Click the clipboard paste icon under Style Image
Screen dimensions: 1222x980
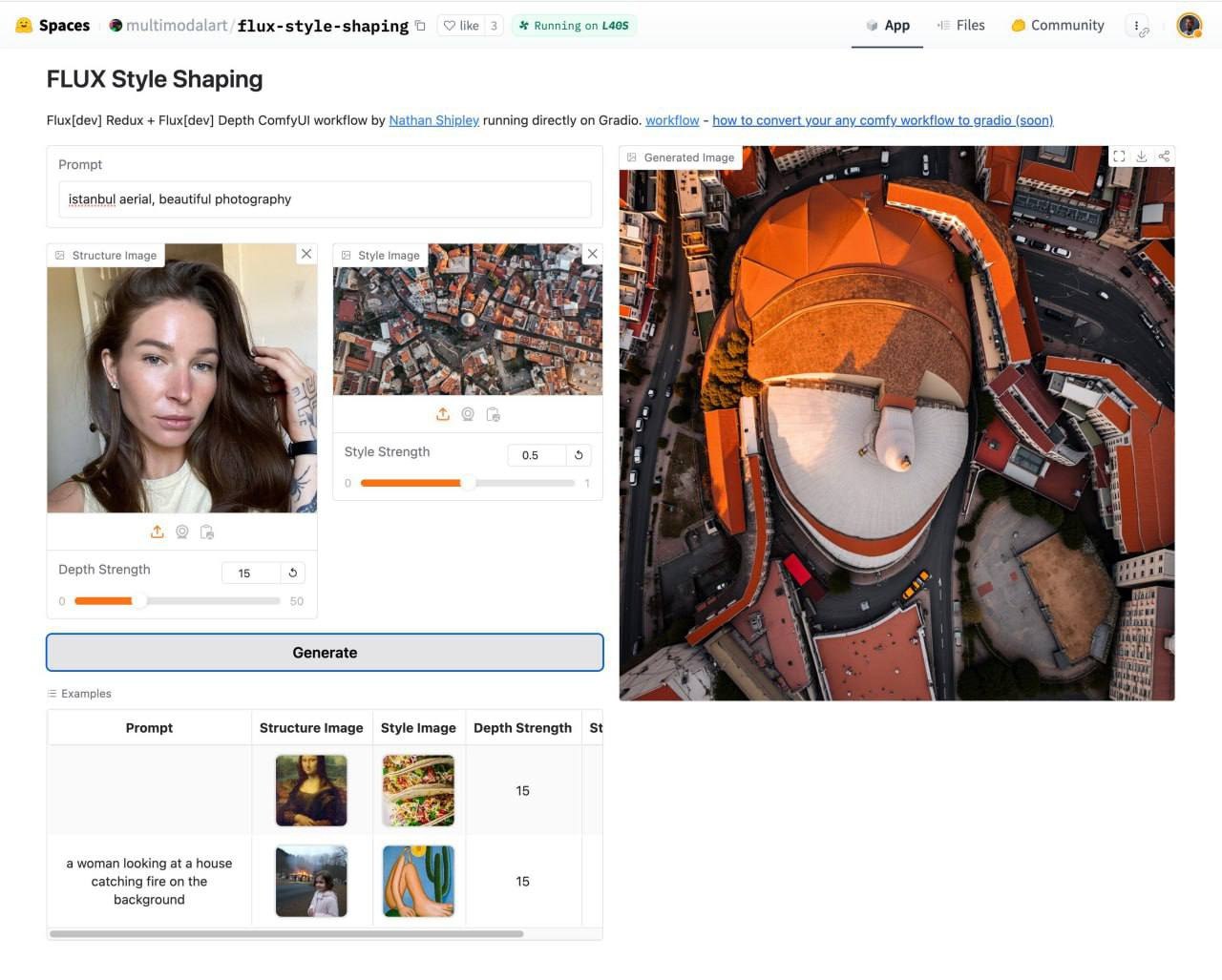[x=493, y=414]
